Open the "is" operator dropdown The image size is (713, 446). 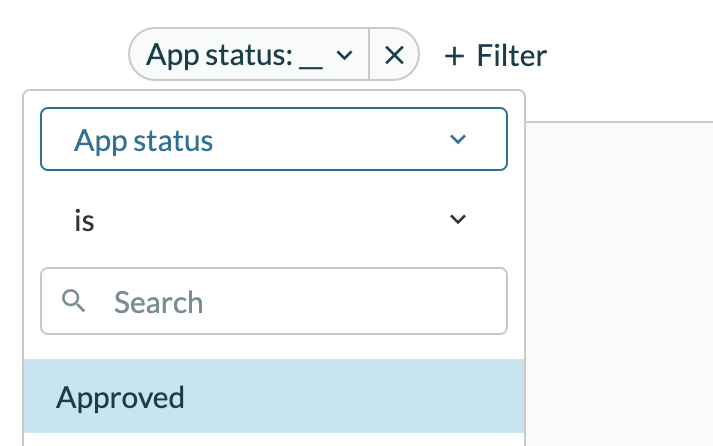pos(273,219)
